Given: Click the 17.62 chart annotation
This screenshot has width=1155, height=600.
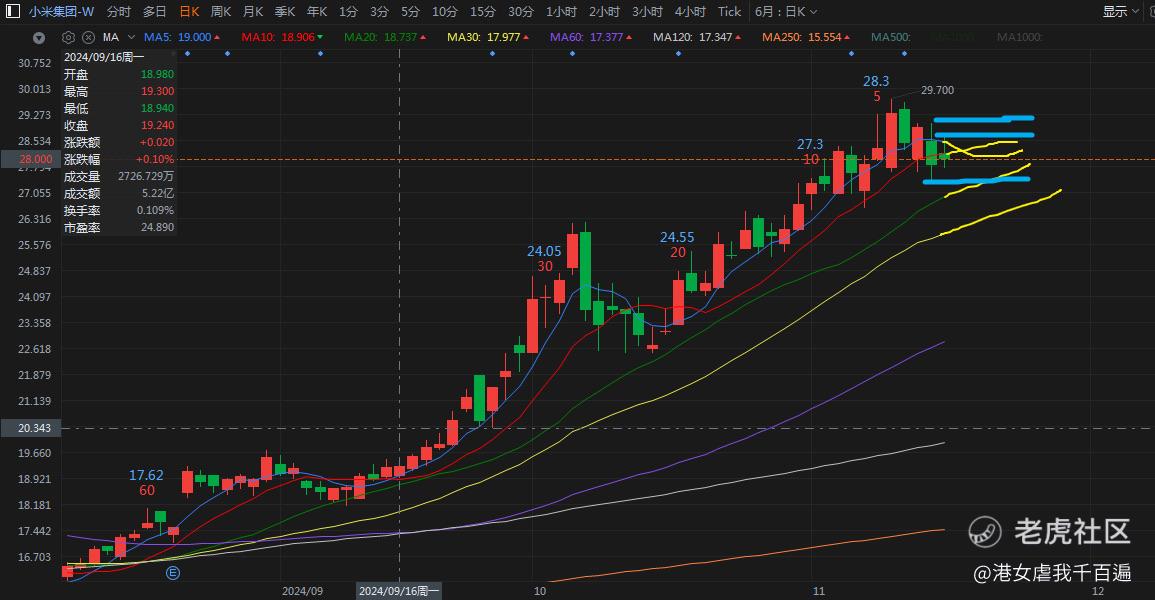Looking at the screenshot, I should 146,475.
